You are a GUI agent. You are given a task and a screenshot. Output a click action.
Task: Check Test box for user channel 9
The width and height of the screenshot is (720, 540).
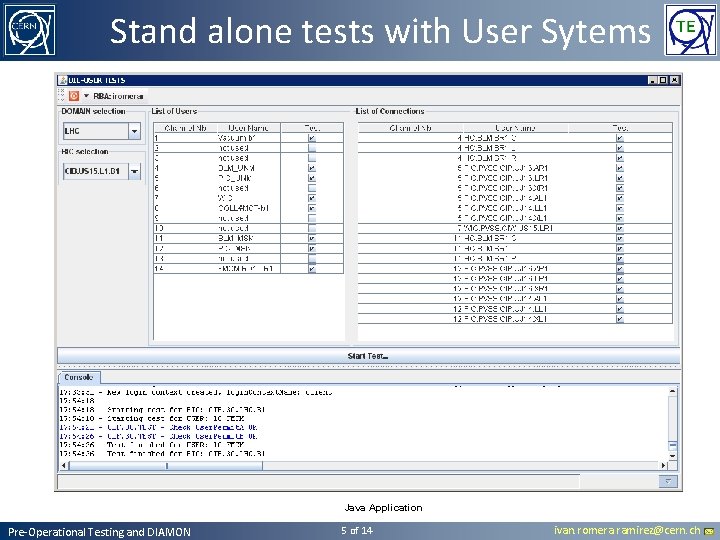(312, 218)
